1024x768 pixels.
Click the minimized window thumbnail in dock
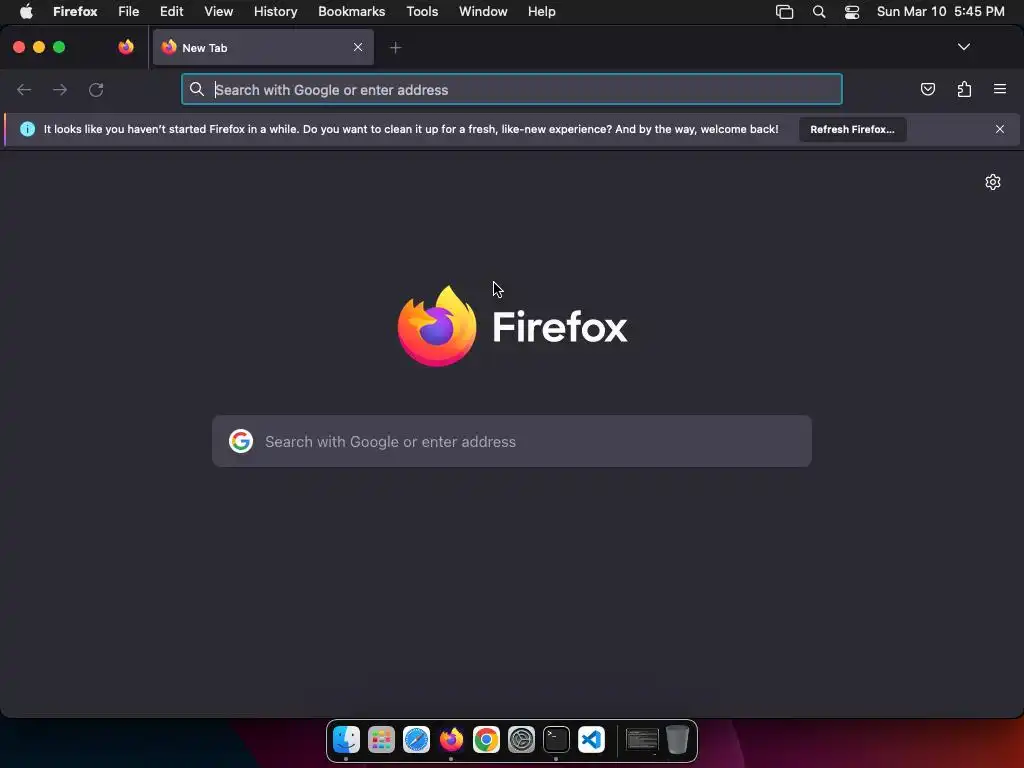(642, 741)
